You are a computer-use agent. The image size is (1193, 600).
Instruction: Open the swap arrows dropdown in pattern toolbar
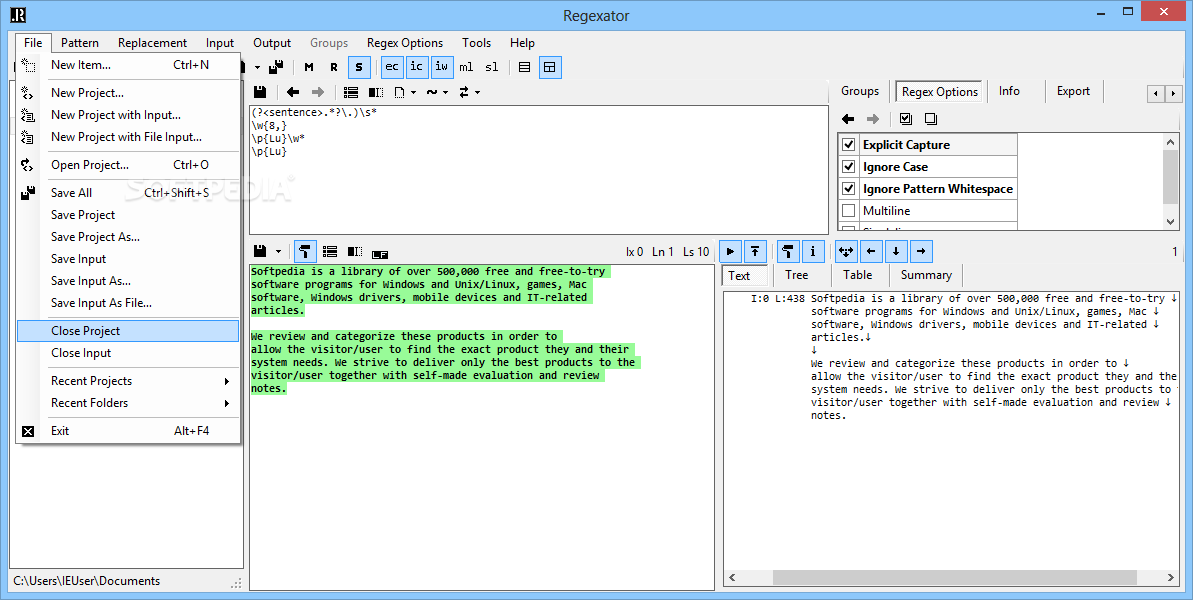coord(469,92)
